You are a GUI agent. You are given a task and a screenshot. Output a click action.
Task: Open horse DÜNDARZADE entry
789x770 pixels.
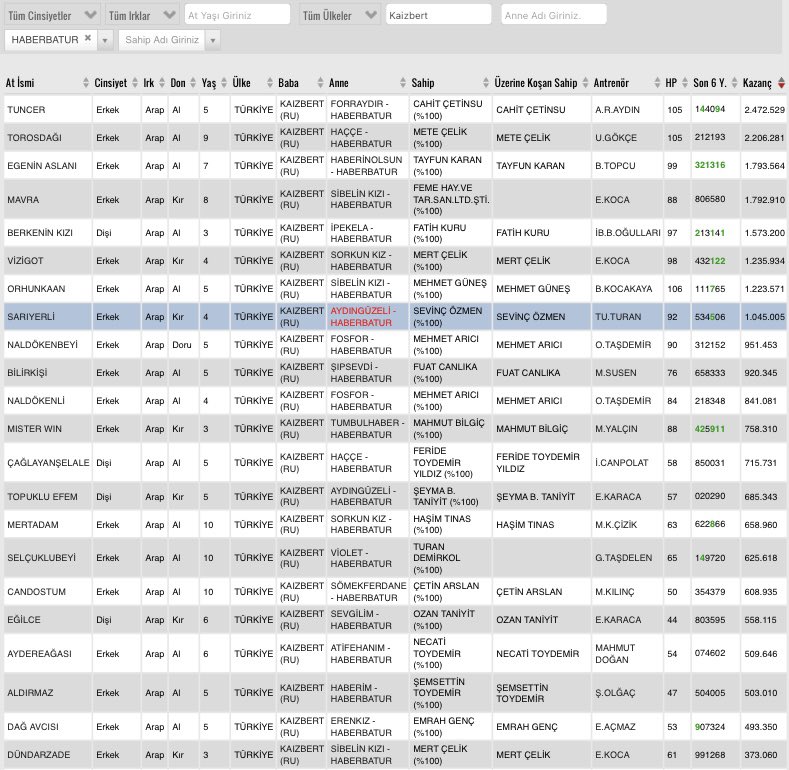coord(38,755)
